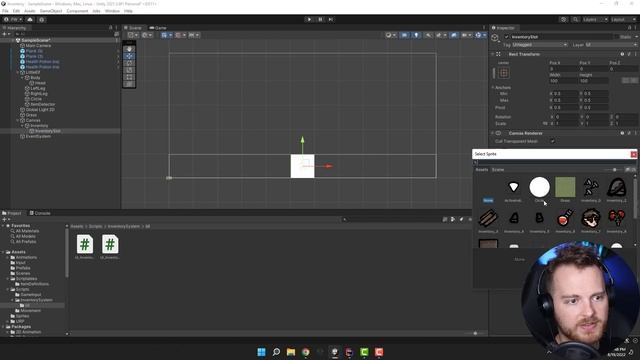Open the Layers dropdown in the top toolbar

[x=595, y=19]
